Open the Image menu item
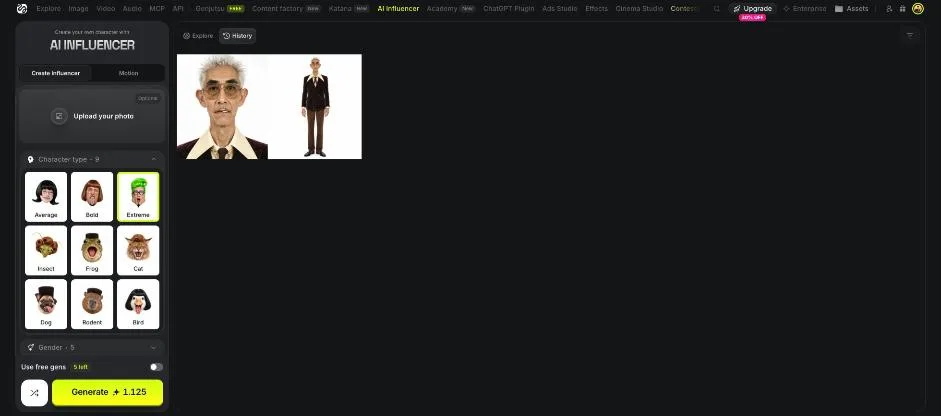Screen dimensions: 941x416 coord(78,8)
